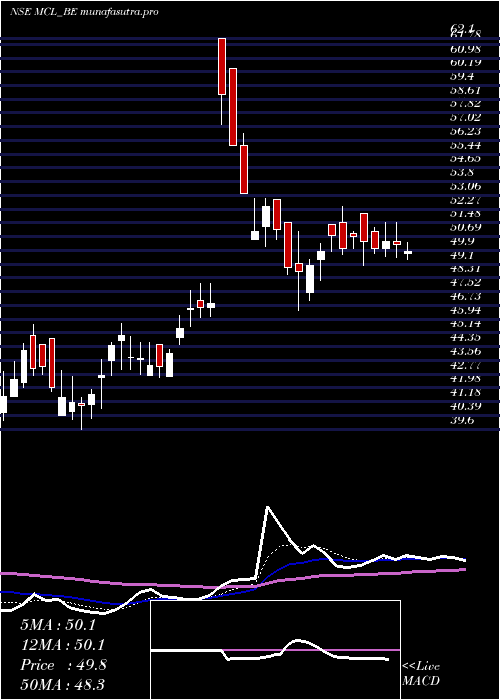Click the 60.19 price axis label
500x700 pixels.
(x=465, y=62)
